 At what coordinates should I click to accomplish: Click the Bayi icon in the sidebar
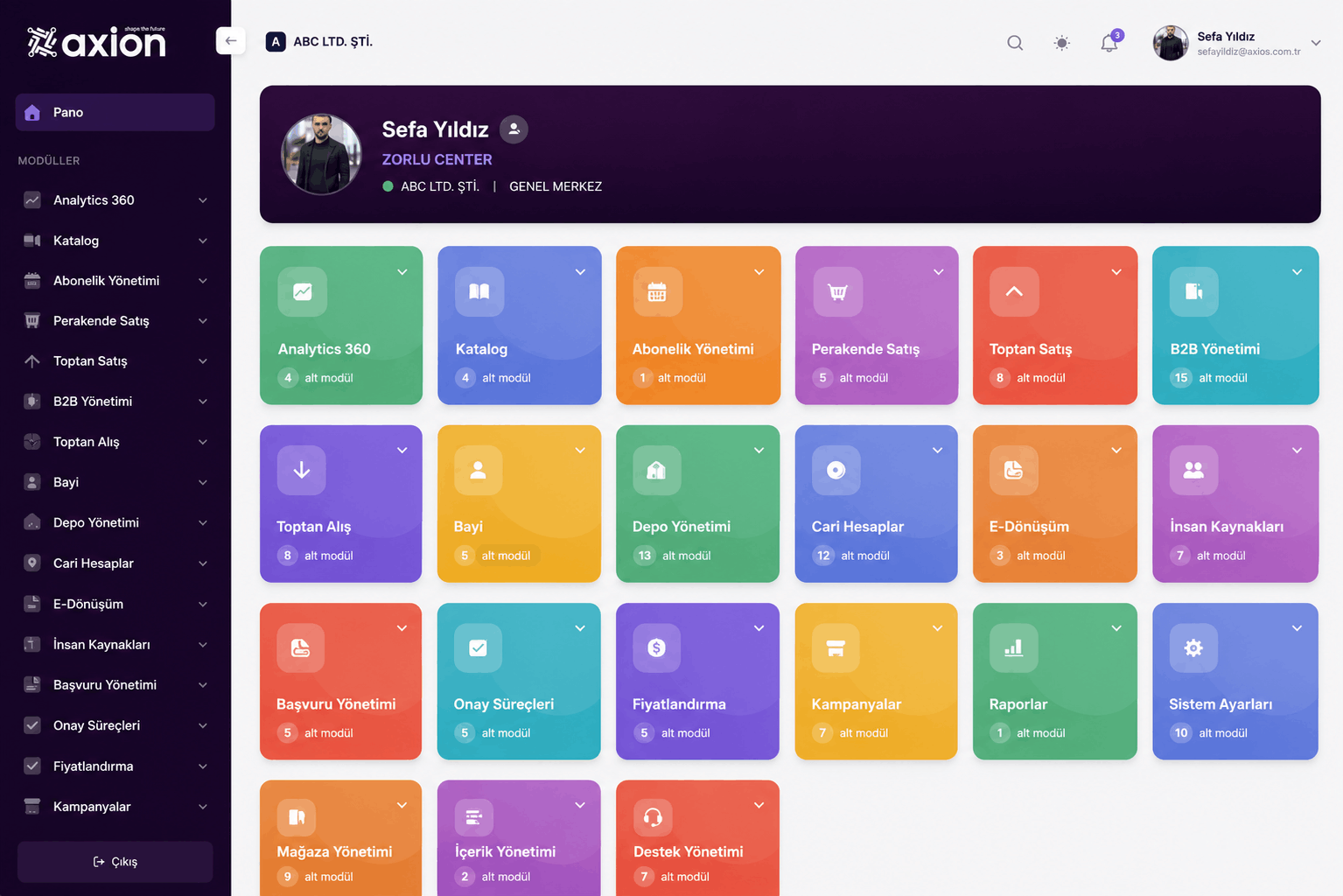pos(32,482)
